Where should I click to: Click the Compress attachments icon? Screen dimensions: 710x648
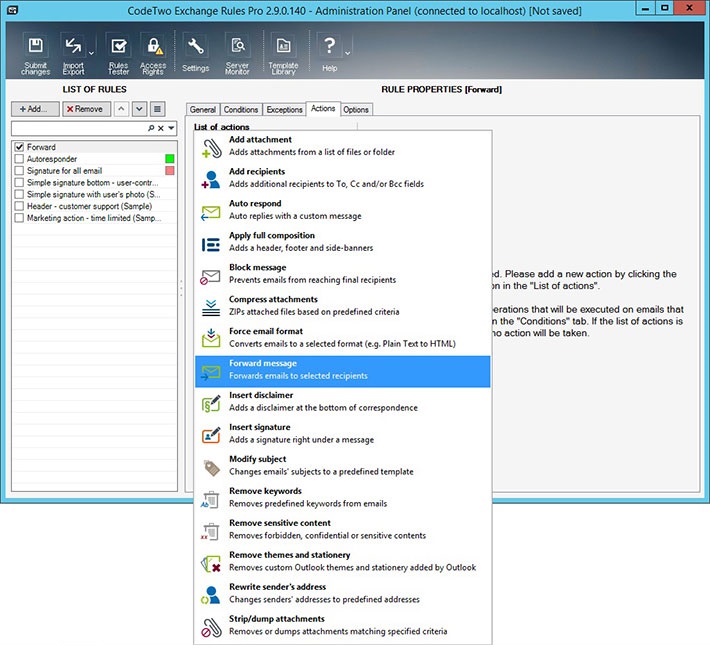211,307
